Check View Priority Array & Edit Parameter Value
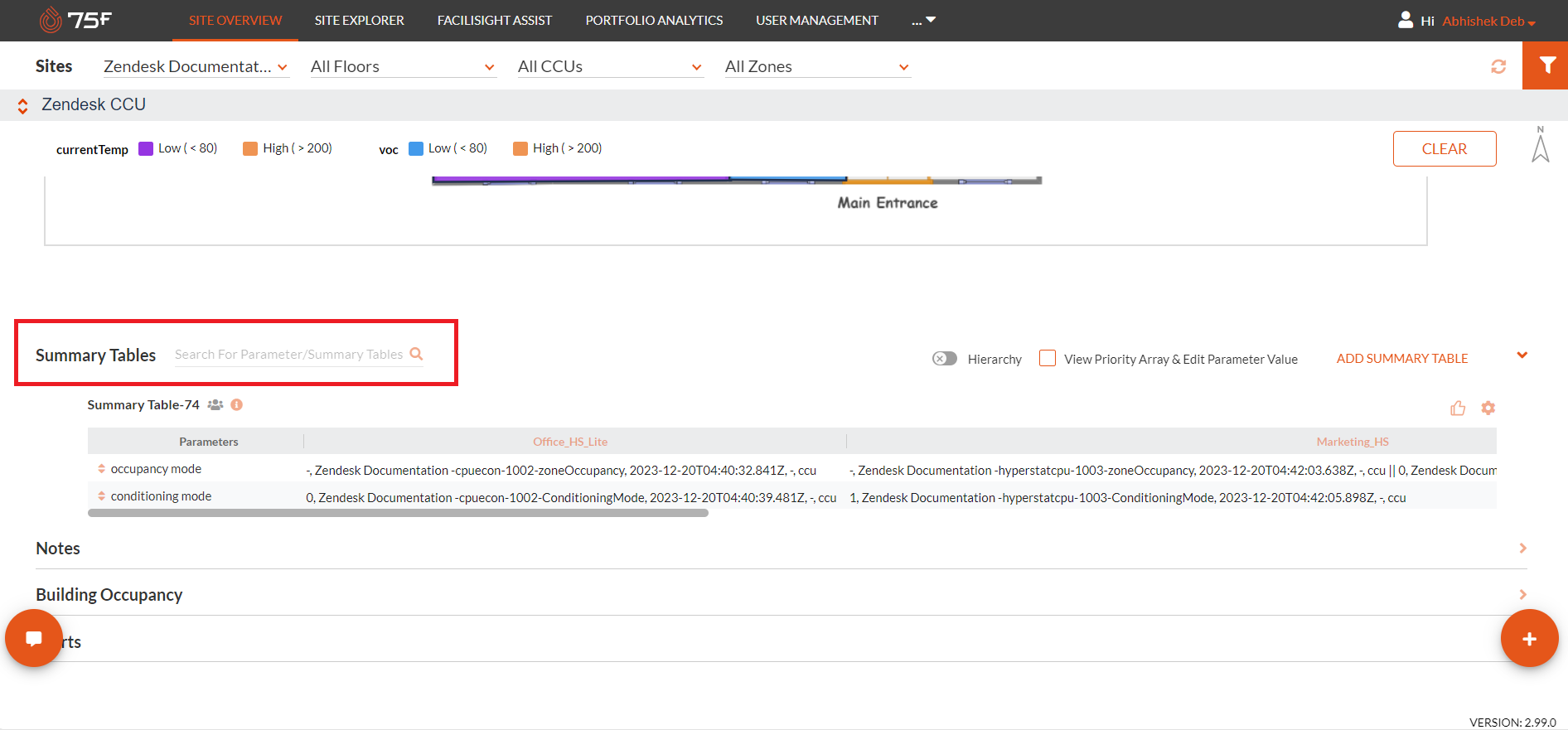1568x730 pixels. (x=1048, y=358)
